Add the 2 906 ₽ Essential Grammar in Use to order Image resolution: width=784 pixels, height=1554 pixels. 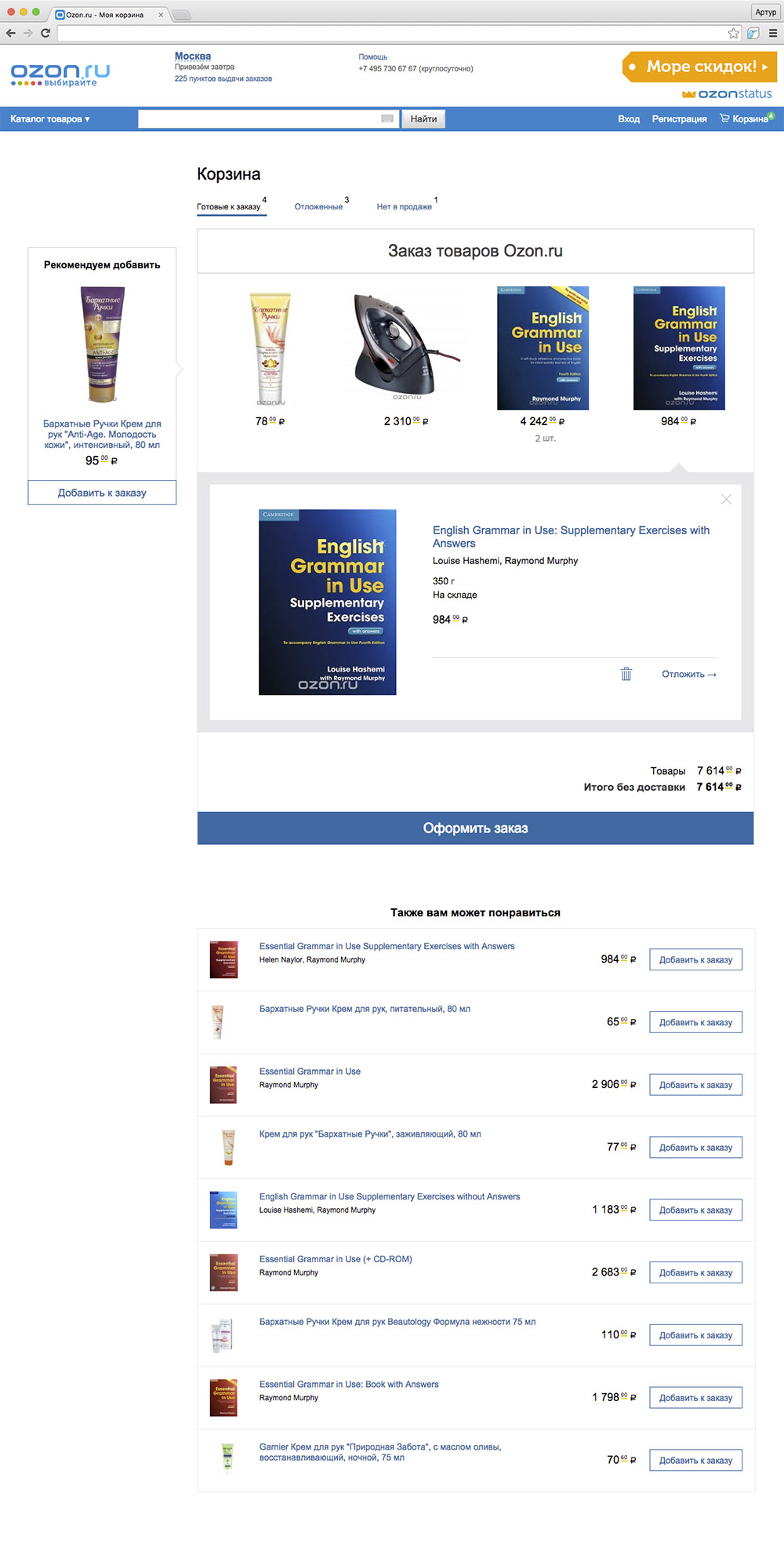[696, 1085]
